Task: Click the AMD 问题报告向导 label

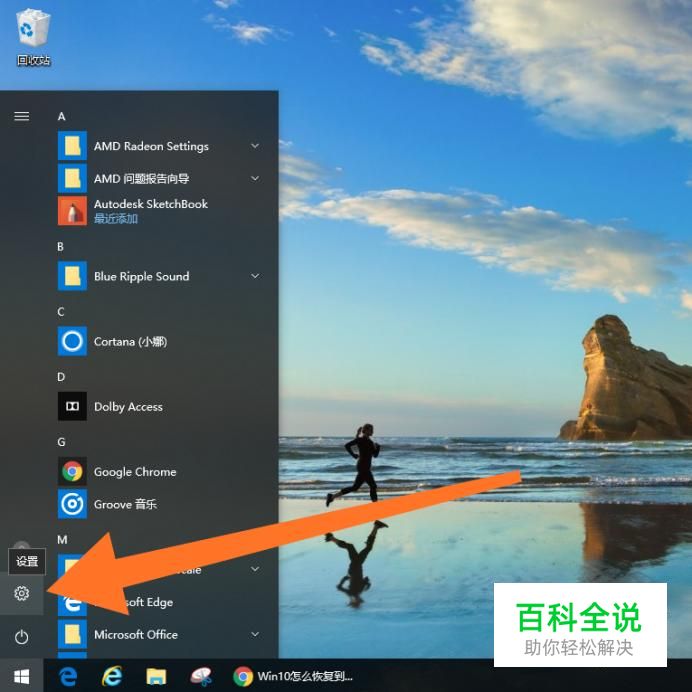Action: tap(141, 178)
